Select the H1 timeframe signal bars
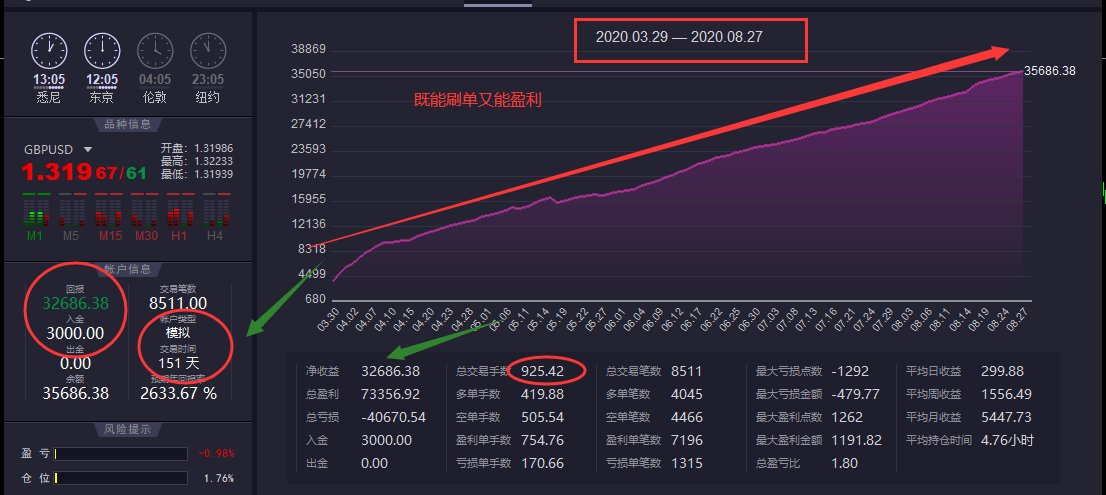 (179, 212)
